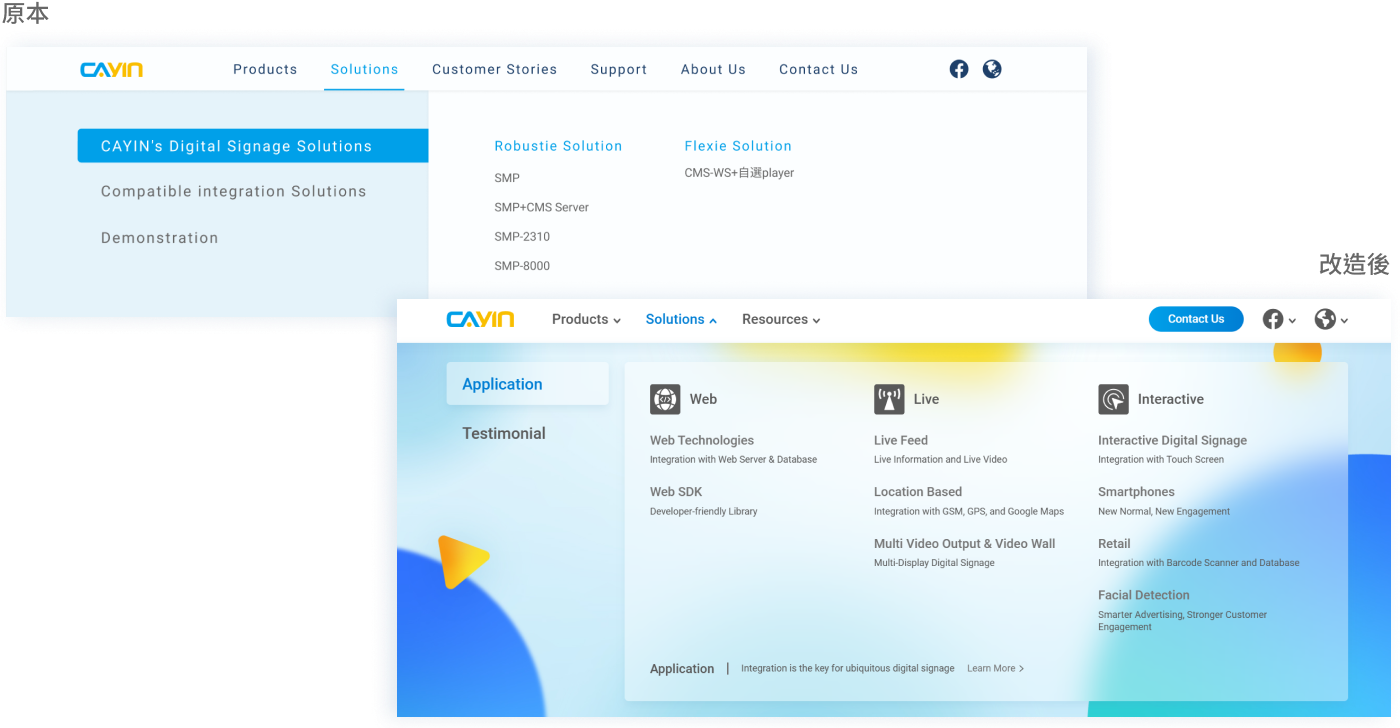This screenshot has width=1400, height=728.
Task: Open the Web Technologies link
Action: [702, 440]
